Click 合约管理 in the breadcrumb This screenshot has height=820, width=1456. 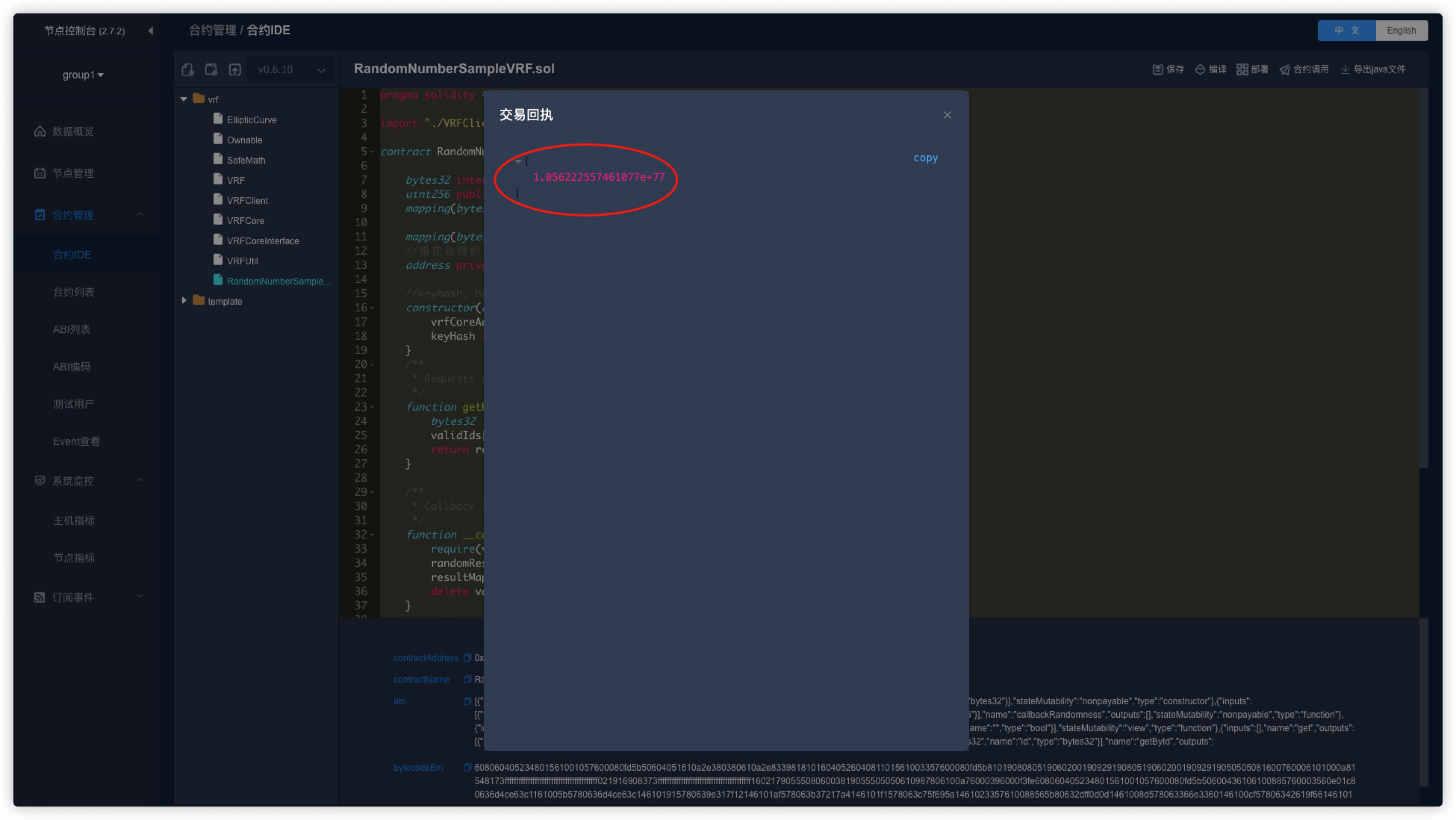pyautogui.click(x=212, y=30)
